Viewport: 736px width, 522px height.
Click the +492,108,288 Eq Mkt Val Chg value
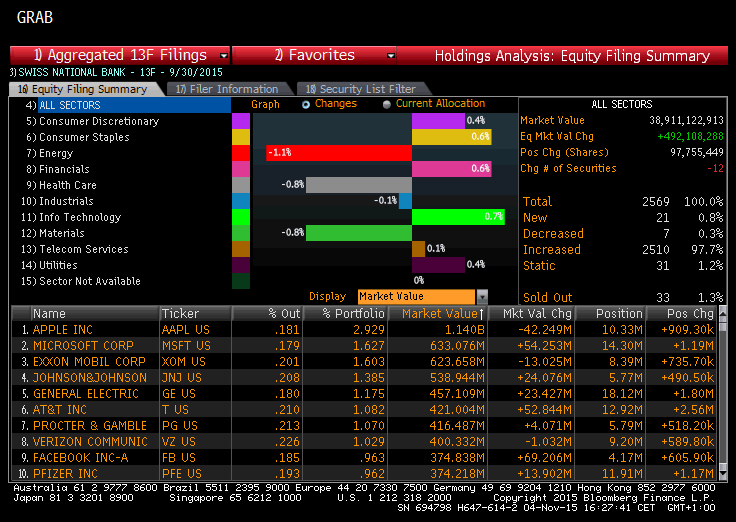[x=690, y=137]
